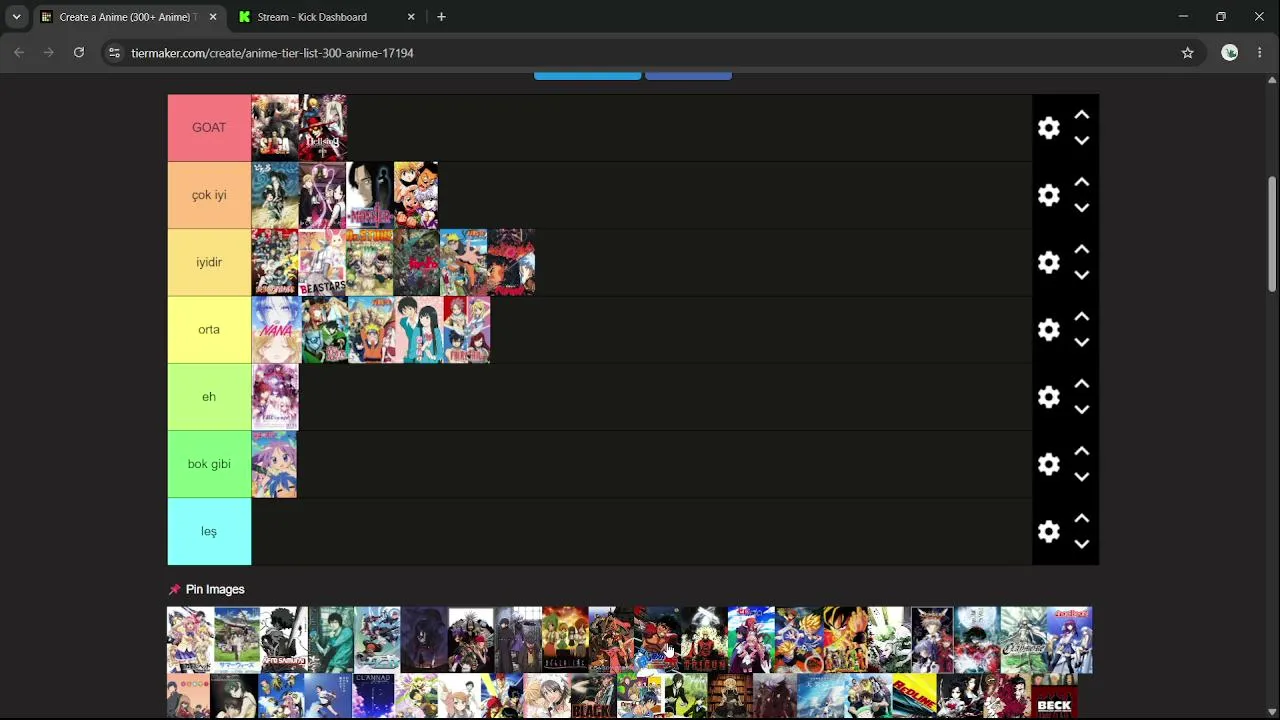The width and height of the screenshot is (1280, 720).
Task: Open settings gear for leş tier
Action: (1048, 531)
